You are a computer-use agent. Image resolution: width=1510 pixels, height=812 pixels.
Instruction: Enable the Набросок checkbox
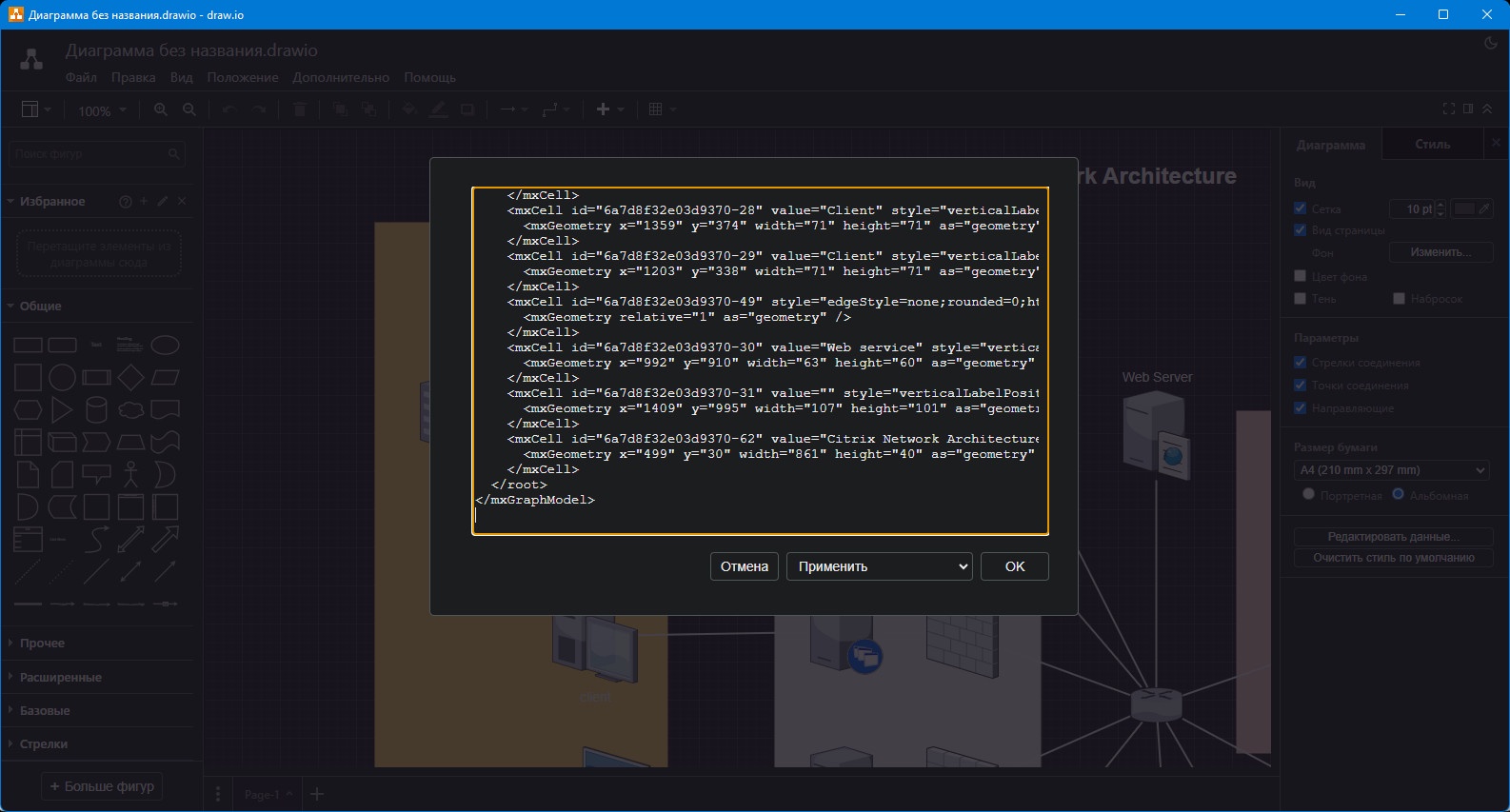(1399, 299)
